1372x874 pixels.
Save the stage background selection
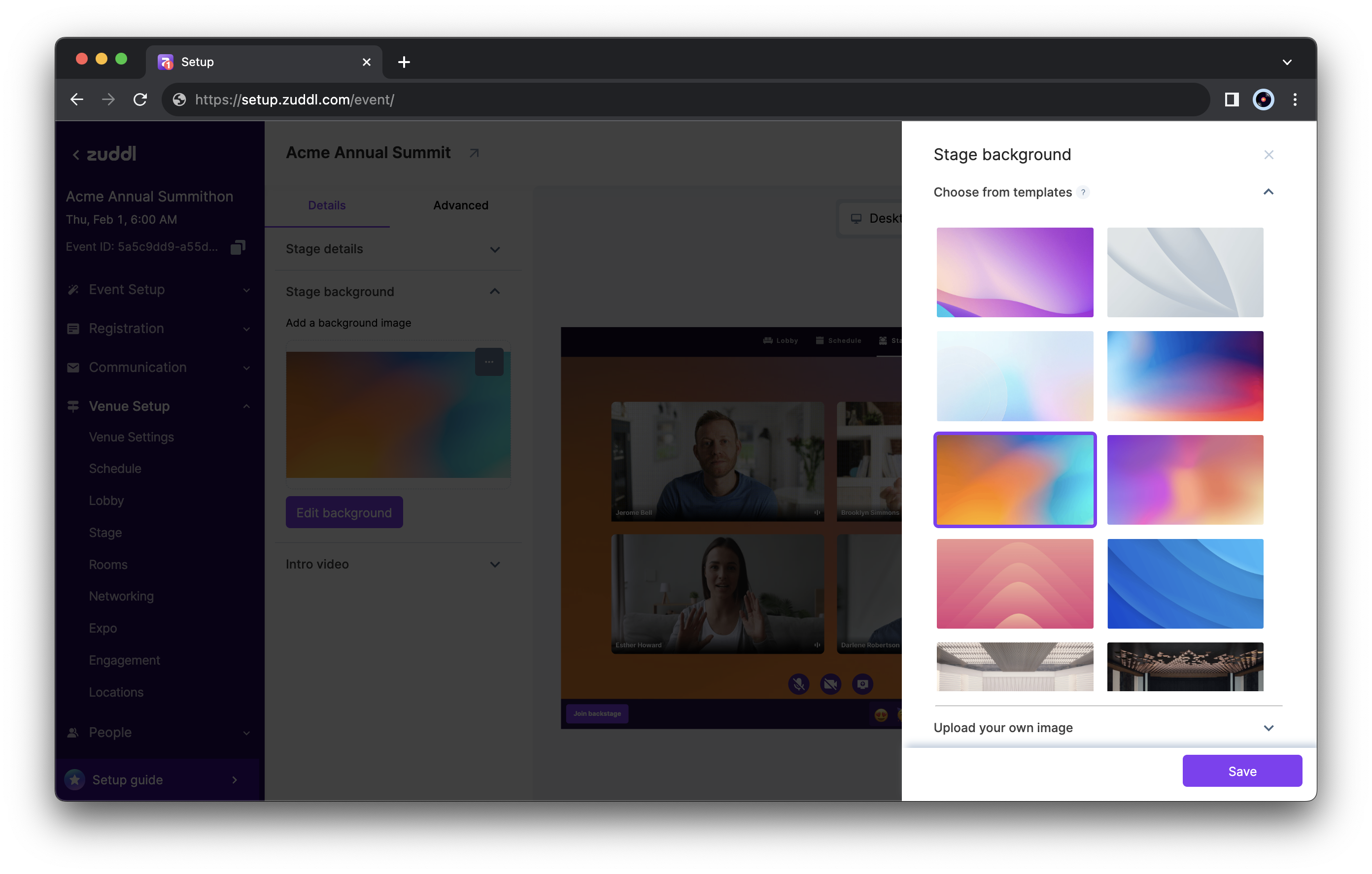[x=1242, y=771]
